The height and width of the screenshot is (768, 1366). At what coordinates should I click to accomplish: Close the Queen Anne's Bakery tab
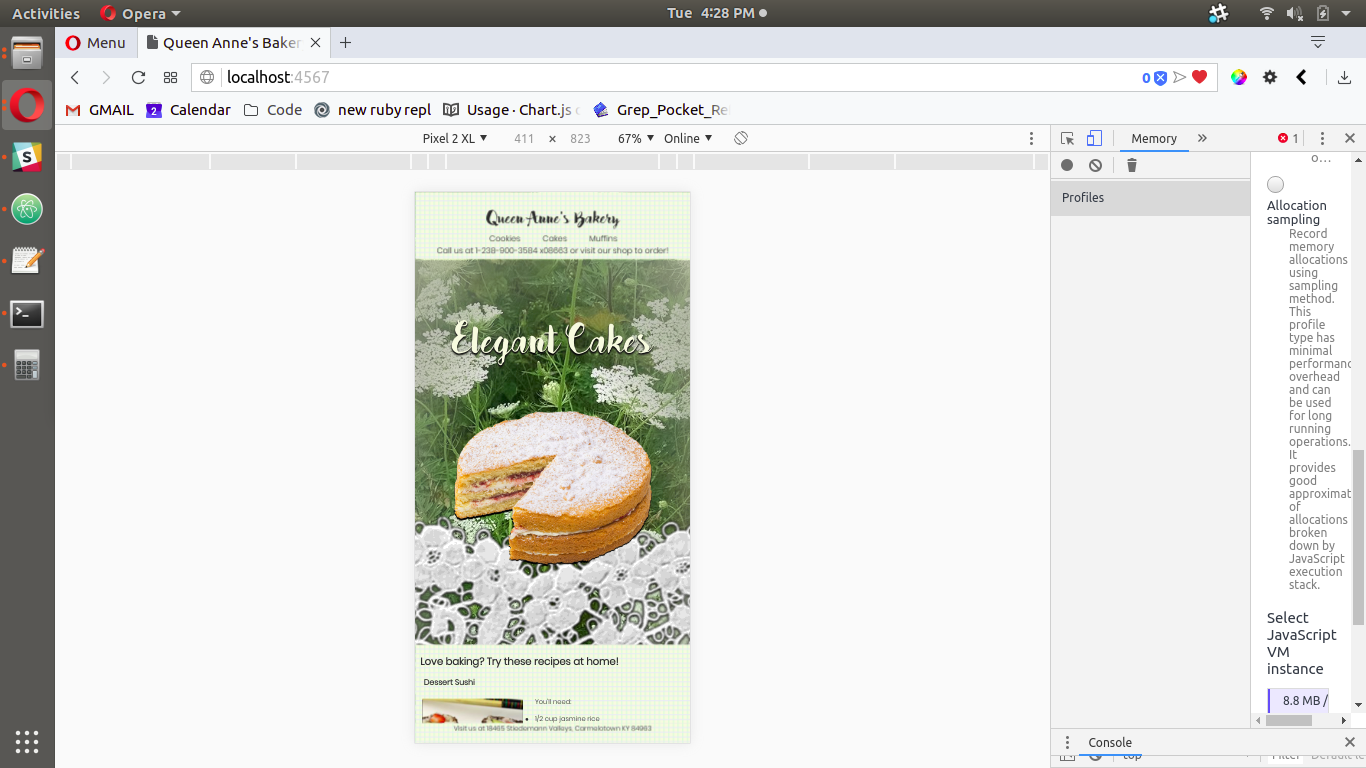(316, 43)
